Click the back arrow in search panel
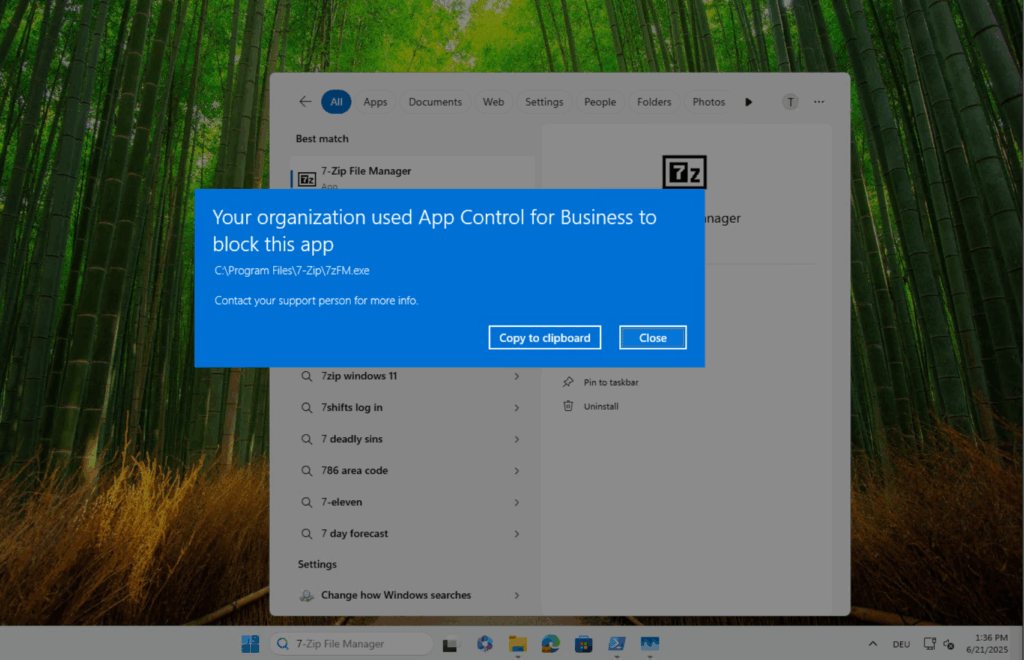This screenshot has height=660, width=1024. (305, 102)
